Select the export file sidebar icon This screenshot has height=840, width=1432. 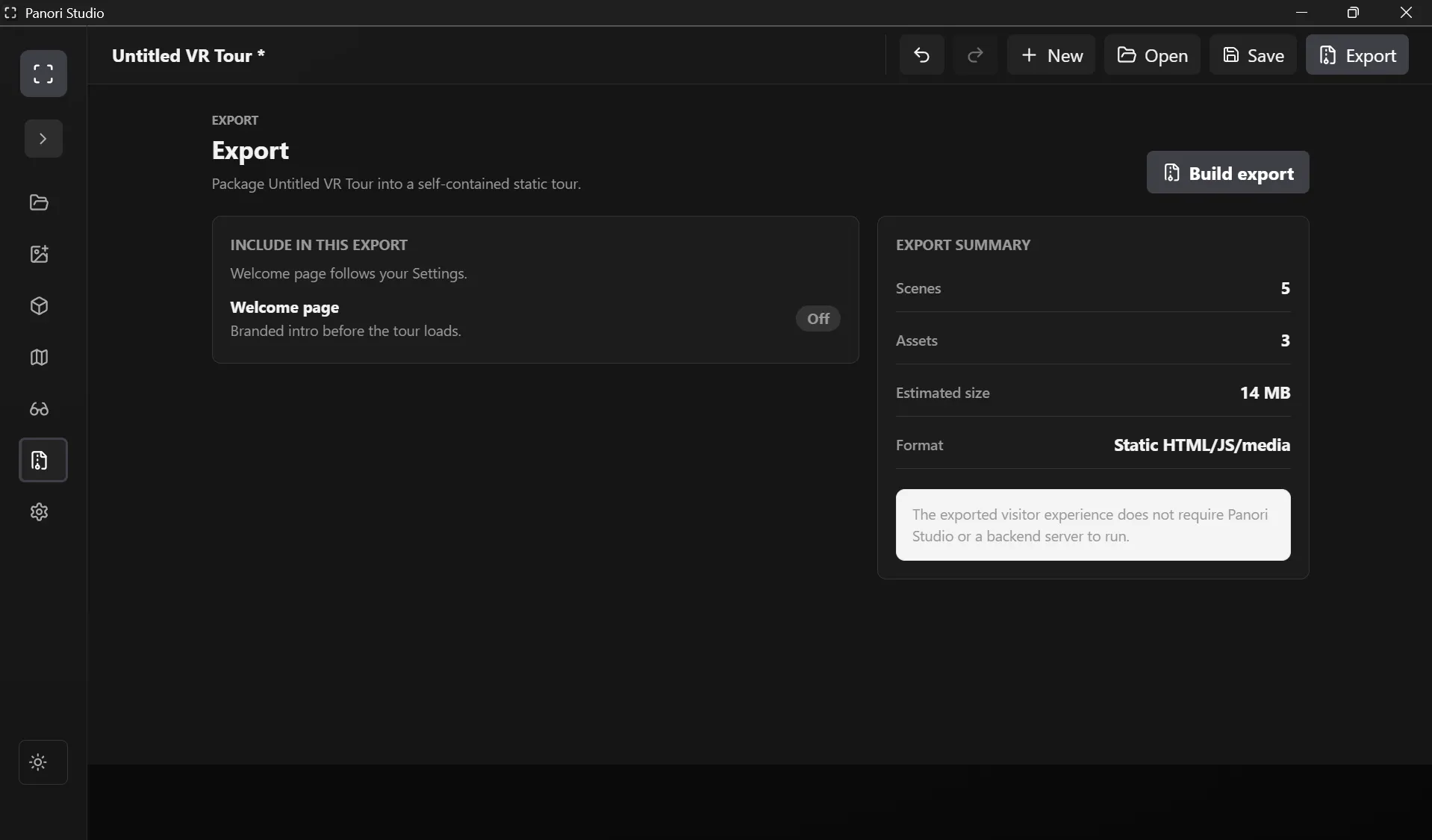coord(43,460)
